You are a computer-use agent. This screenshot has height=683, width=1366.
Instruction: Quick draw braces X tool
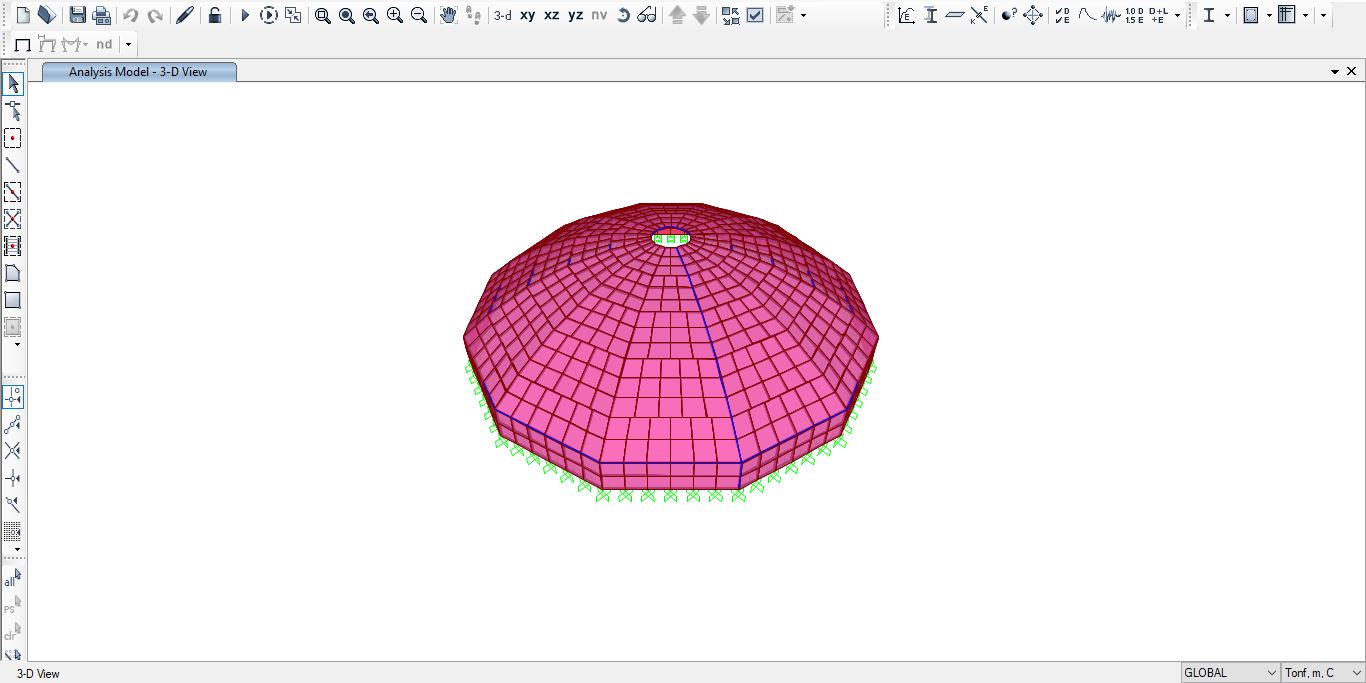tap(13, 219)
